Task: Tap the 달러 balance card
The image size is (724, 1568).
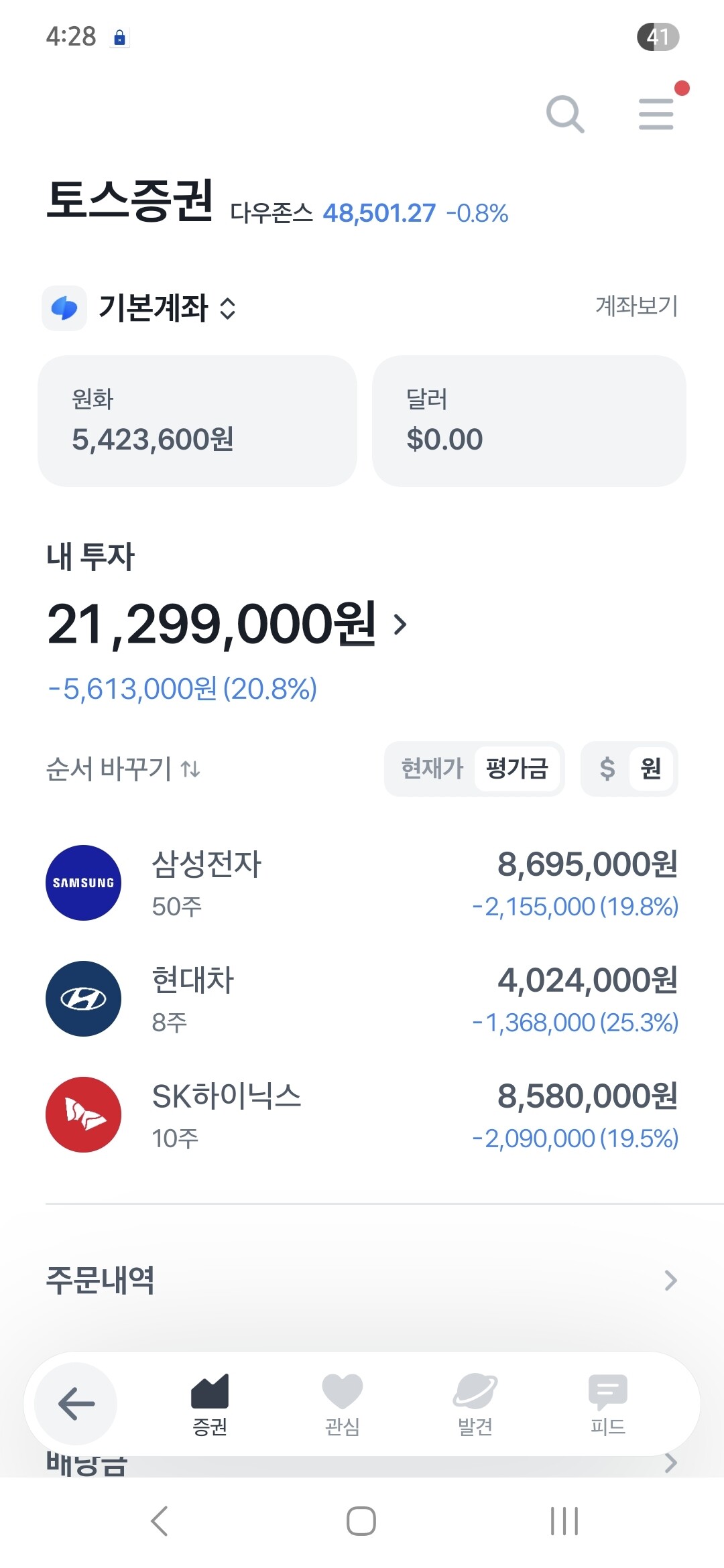Action: pyautogui.click(x=529, y=421)
